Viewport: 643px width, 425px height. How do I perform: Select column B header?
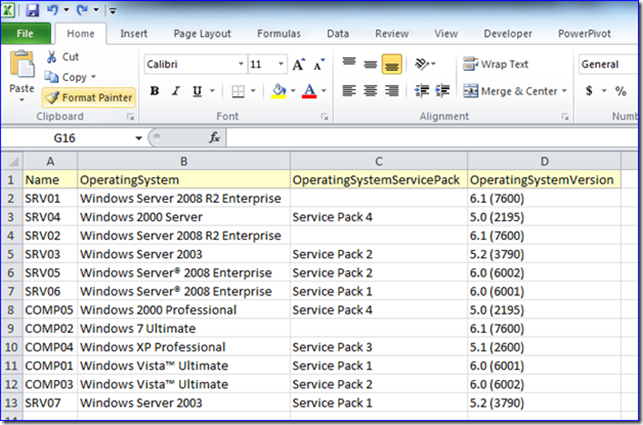184,161
